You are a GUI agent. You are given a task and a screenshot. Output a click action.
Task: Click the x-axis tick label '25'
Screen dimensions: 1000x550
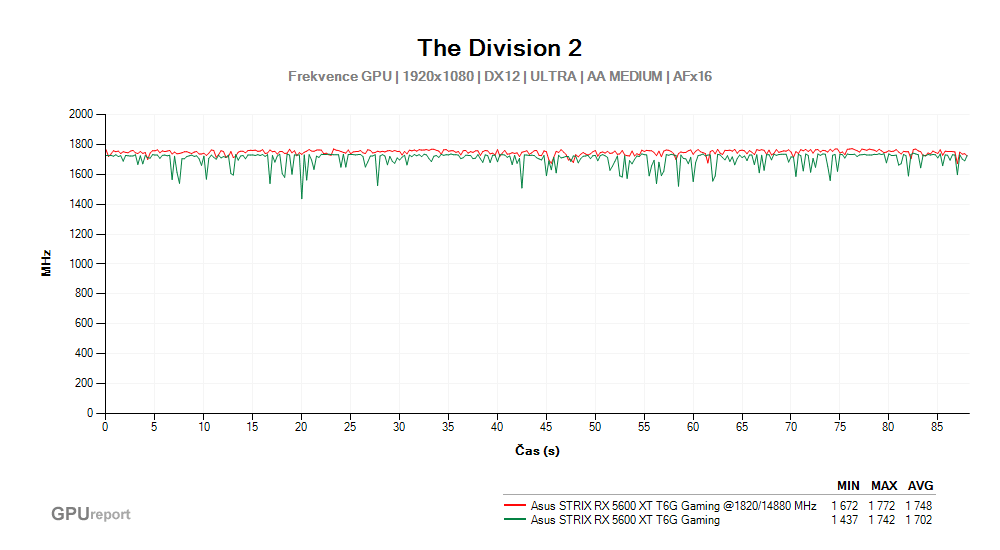(x=350, y=427)
